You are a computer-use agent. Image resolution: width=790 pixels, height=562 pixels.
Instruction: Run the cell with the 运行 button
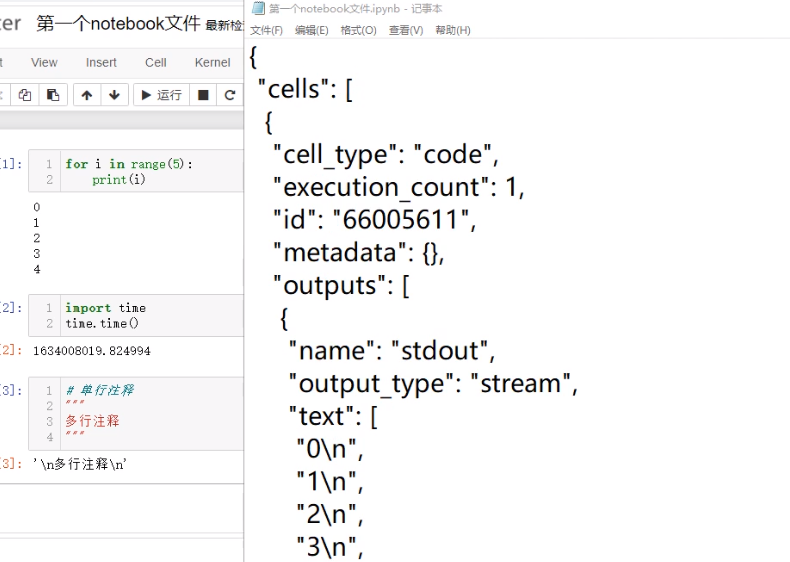[161, 95]
